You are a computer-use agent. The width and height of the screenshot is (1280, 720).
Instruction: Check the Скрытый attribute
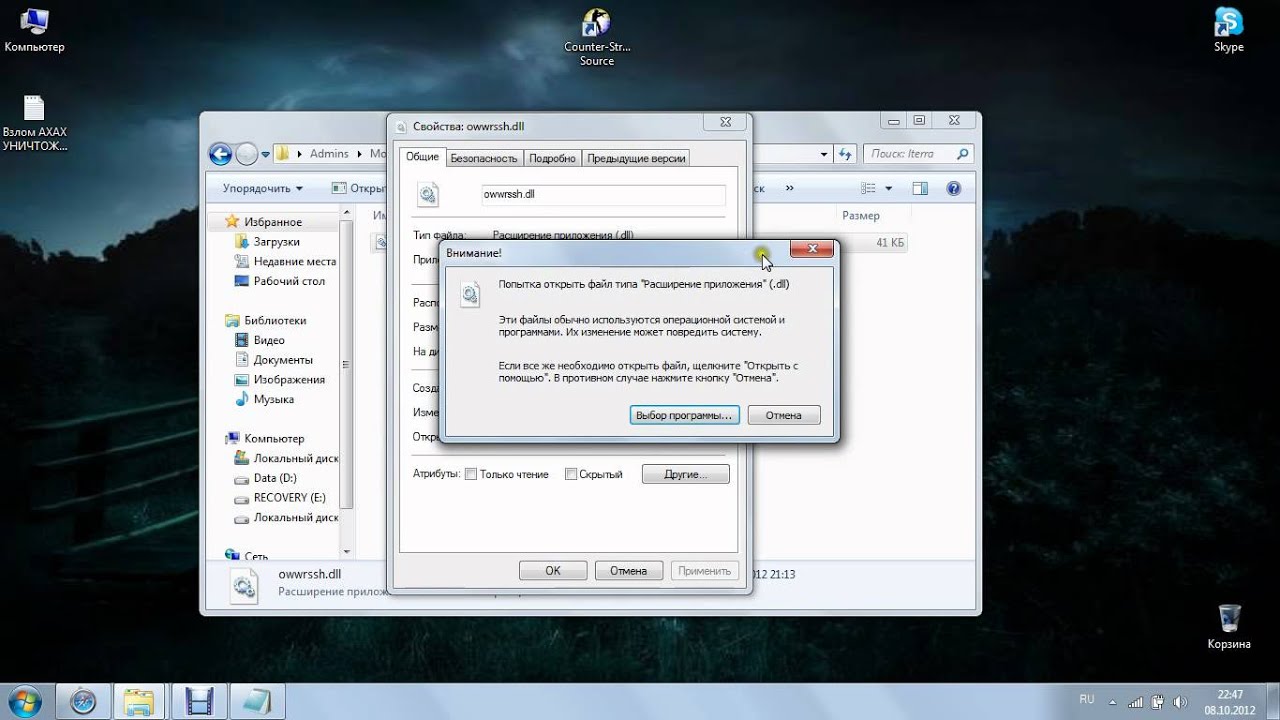coord(571,474)
